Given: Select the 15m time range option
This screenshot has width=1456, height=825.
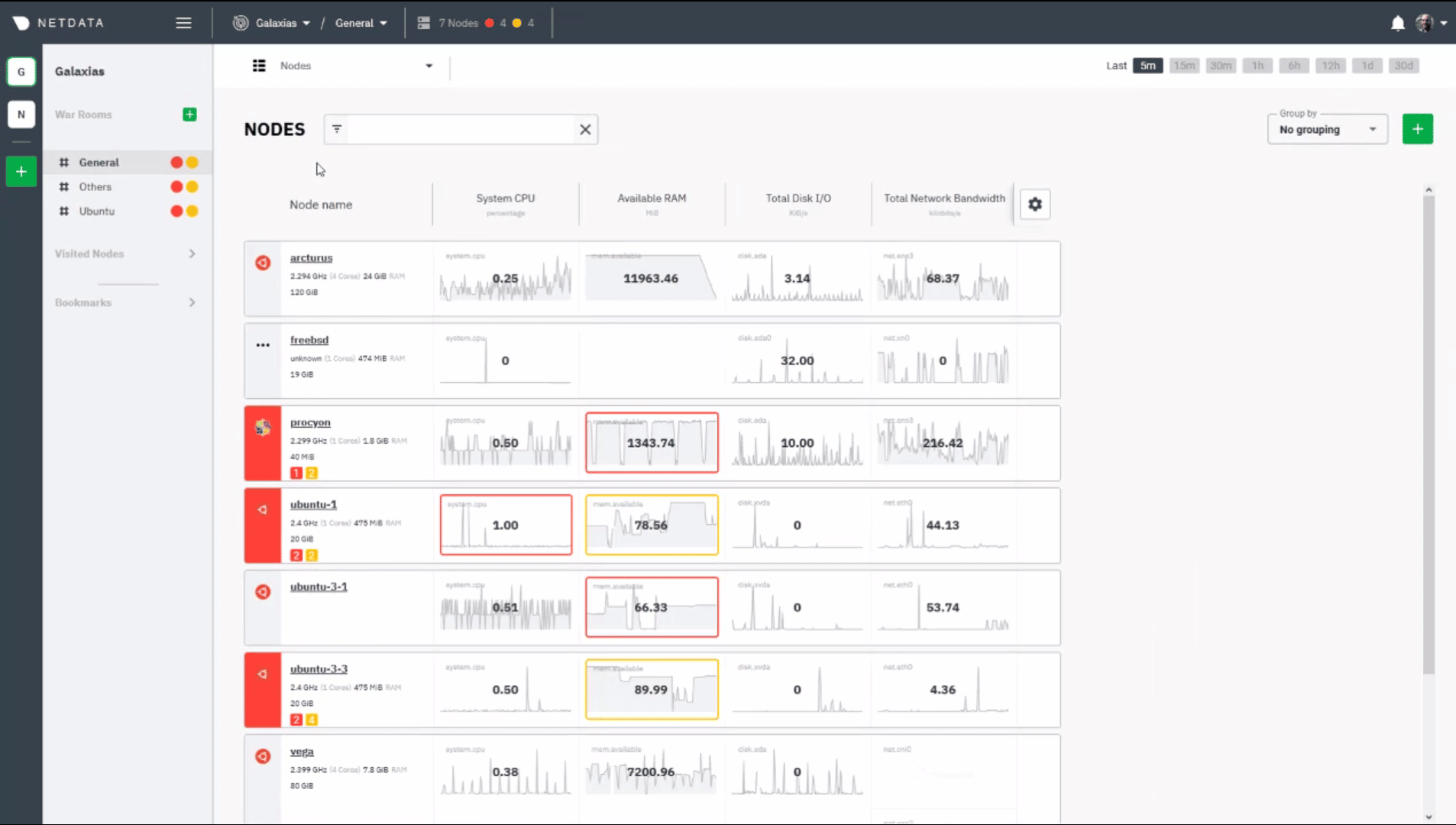Looking at the screenshot, I should pos(1184,66).
